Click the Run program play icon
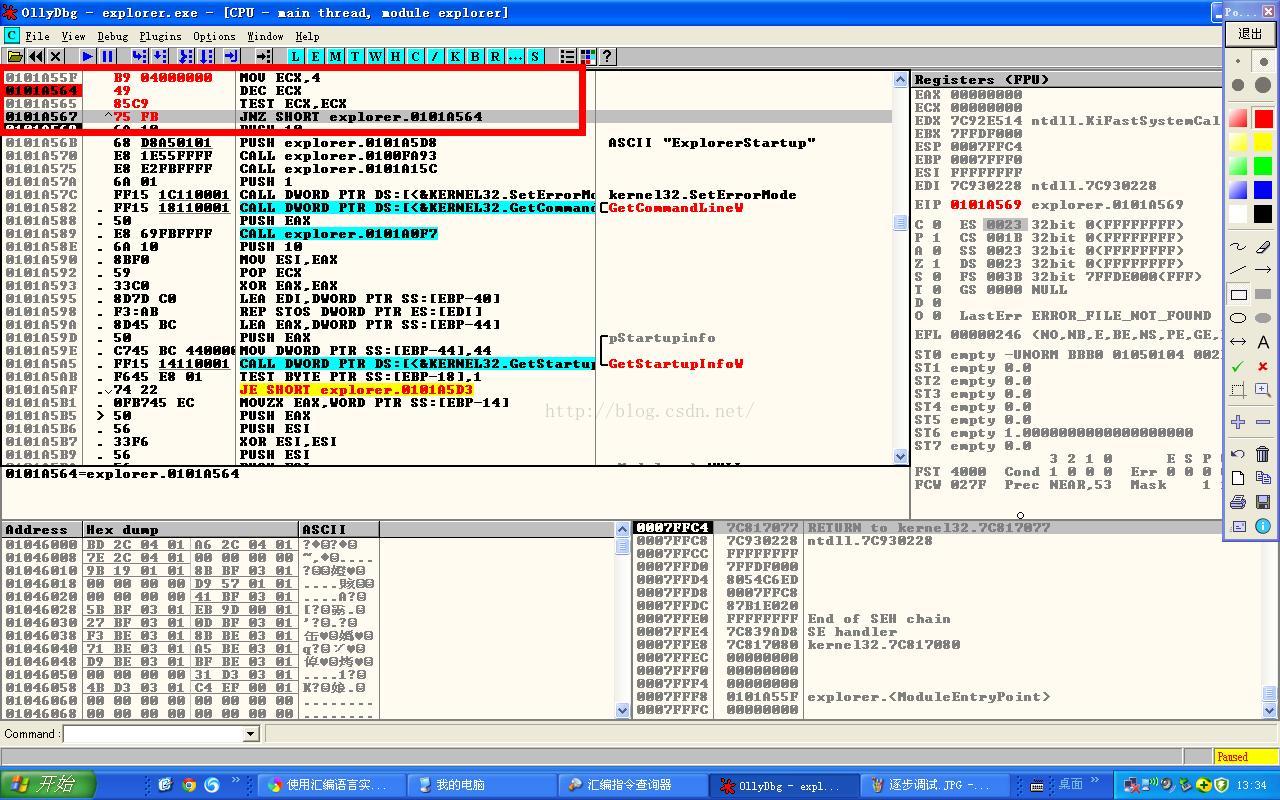This screenshot has height=800, width=1280. pos(88,57)
